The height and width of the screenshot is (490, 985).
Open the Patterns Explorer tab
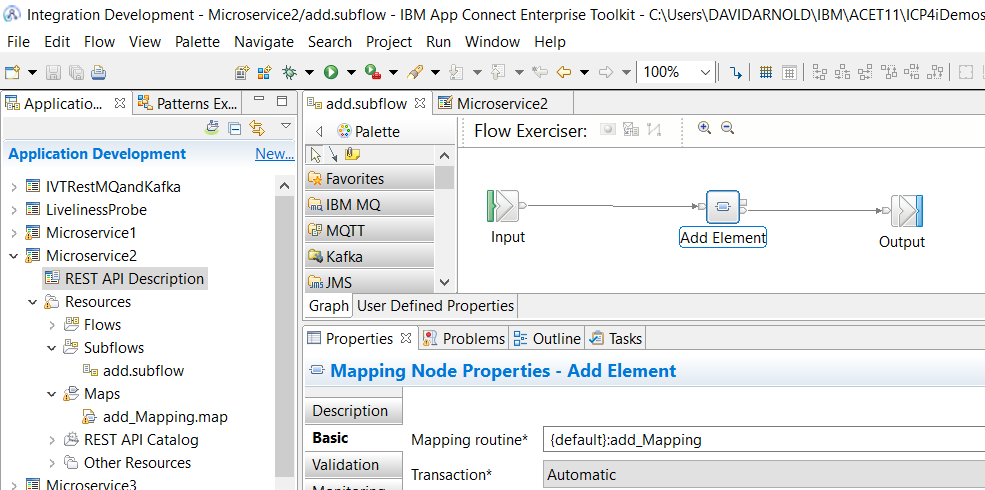[188, 103]
